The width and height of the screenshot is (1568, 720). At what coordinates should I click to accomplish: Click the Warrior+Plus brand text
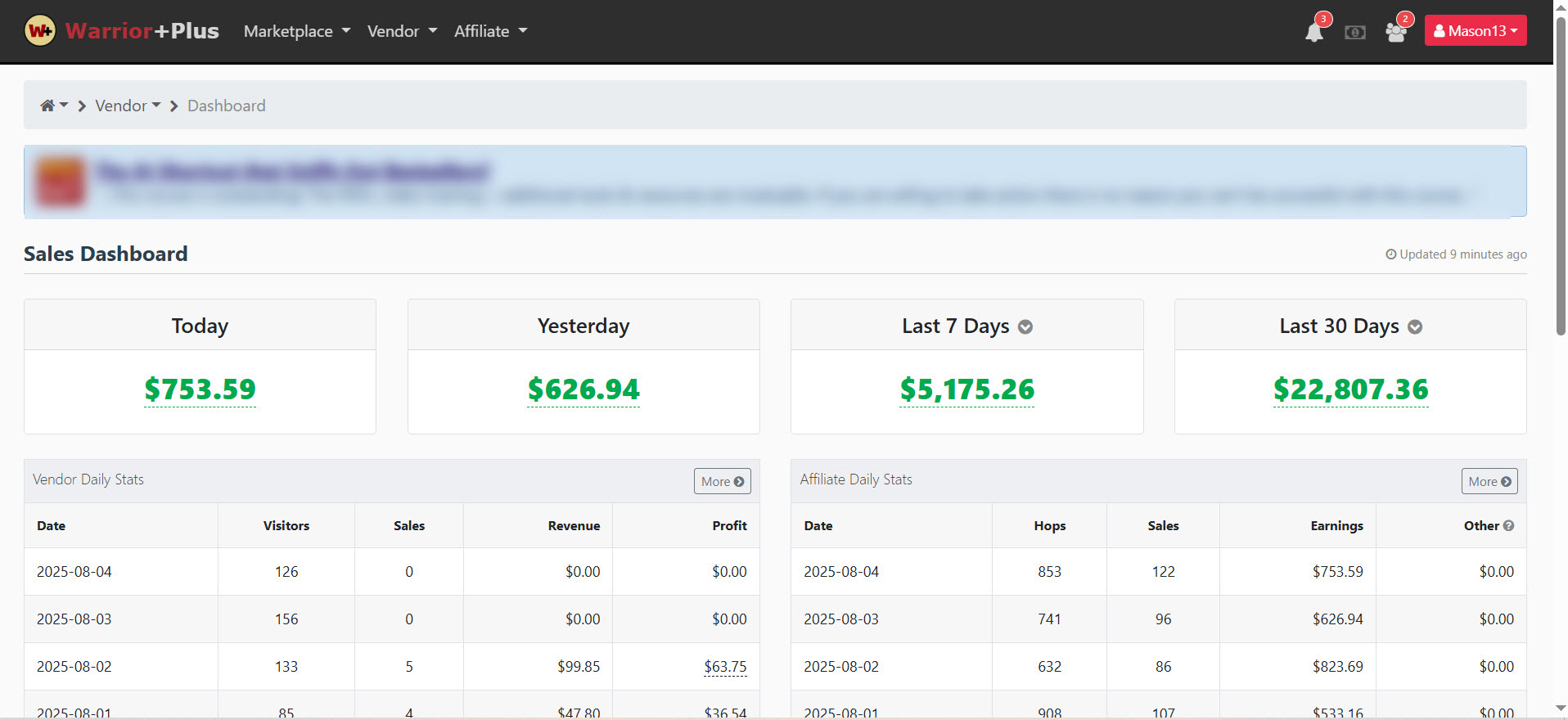point(142,31)
